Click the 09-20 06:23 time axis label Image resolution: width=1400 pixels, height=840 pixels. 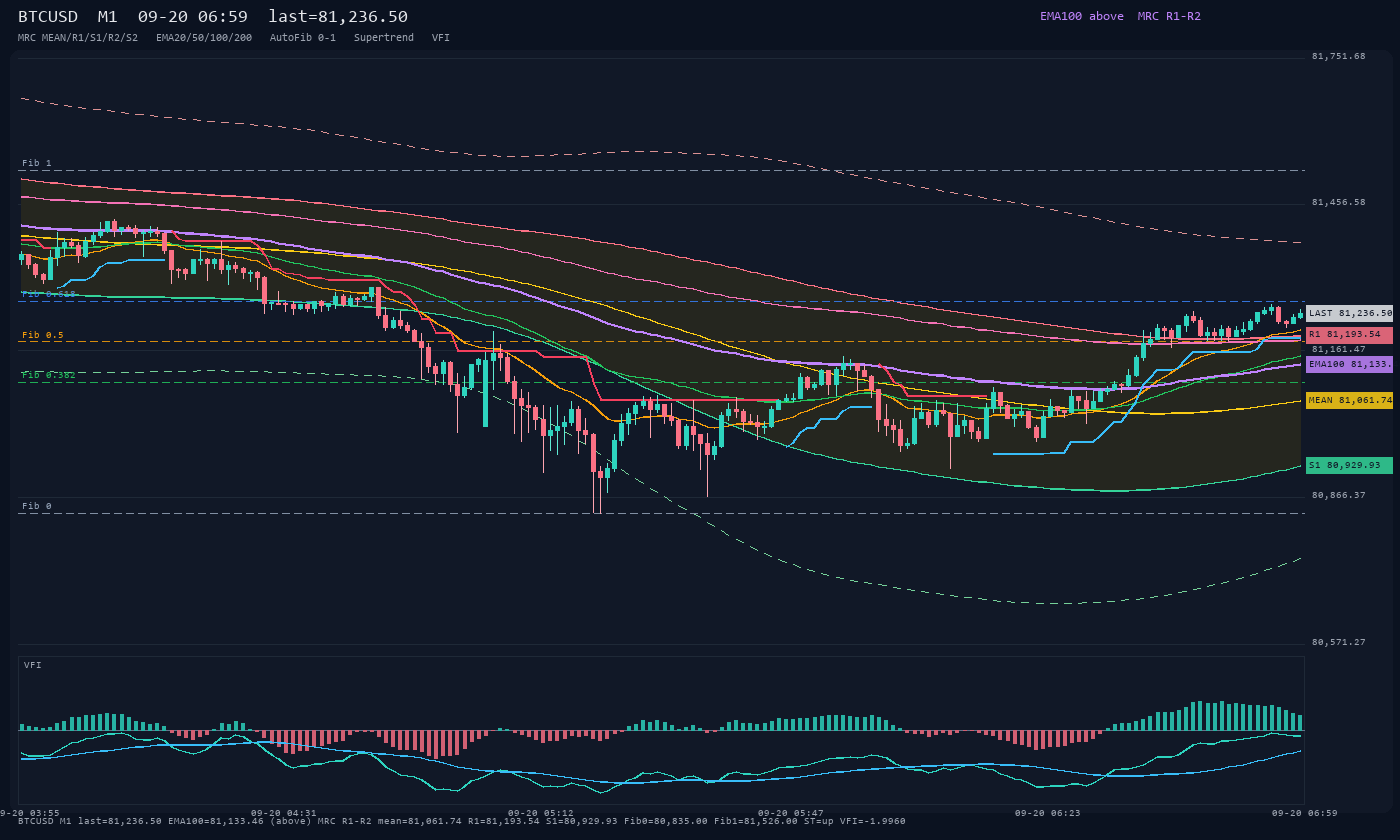tap(1047, 813)
